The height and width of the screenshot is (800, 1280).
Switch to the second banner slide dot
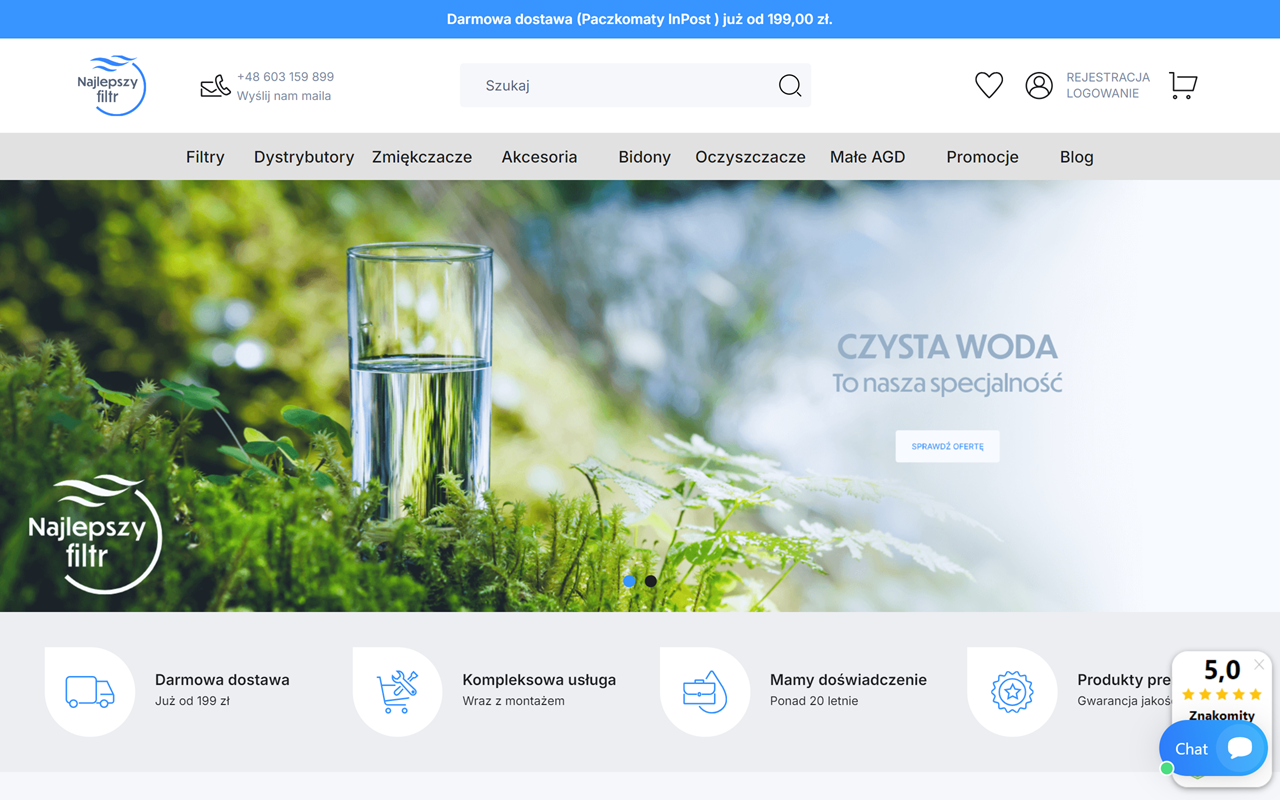(x=651, y=581)
